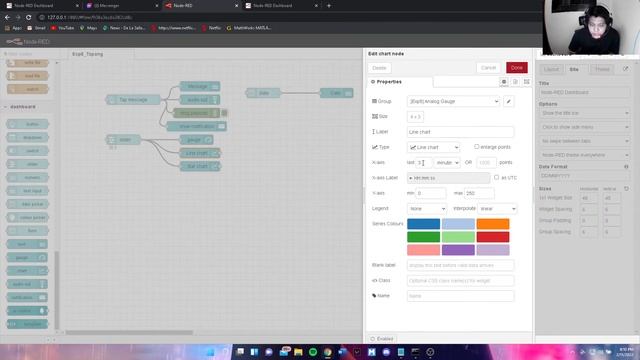Pick the template node from the palette

tap(27, 324)
